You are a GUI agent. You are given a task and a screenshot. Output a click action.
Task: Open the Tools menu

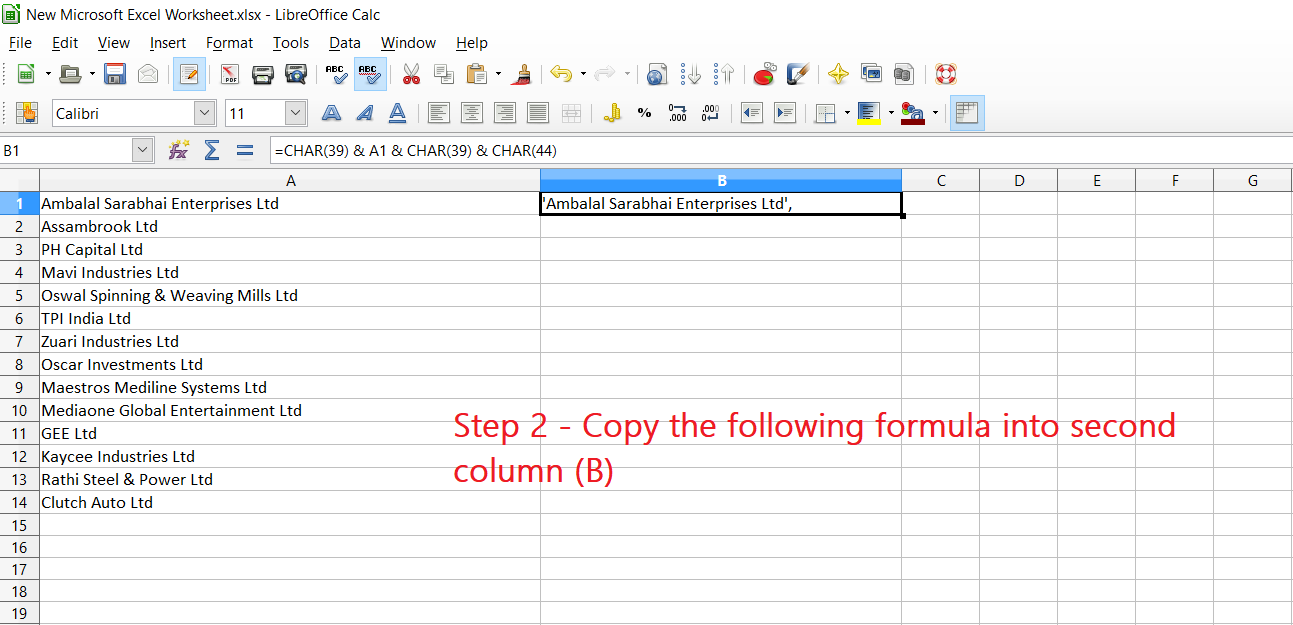291,43
